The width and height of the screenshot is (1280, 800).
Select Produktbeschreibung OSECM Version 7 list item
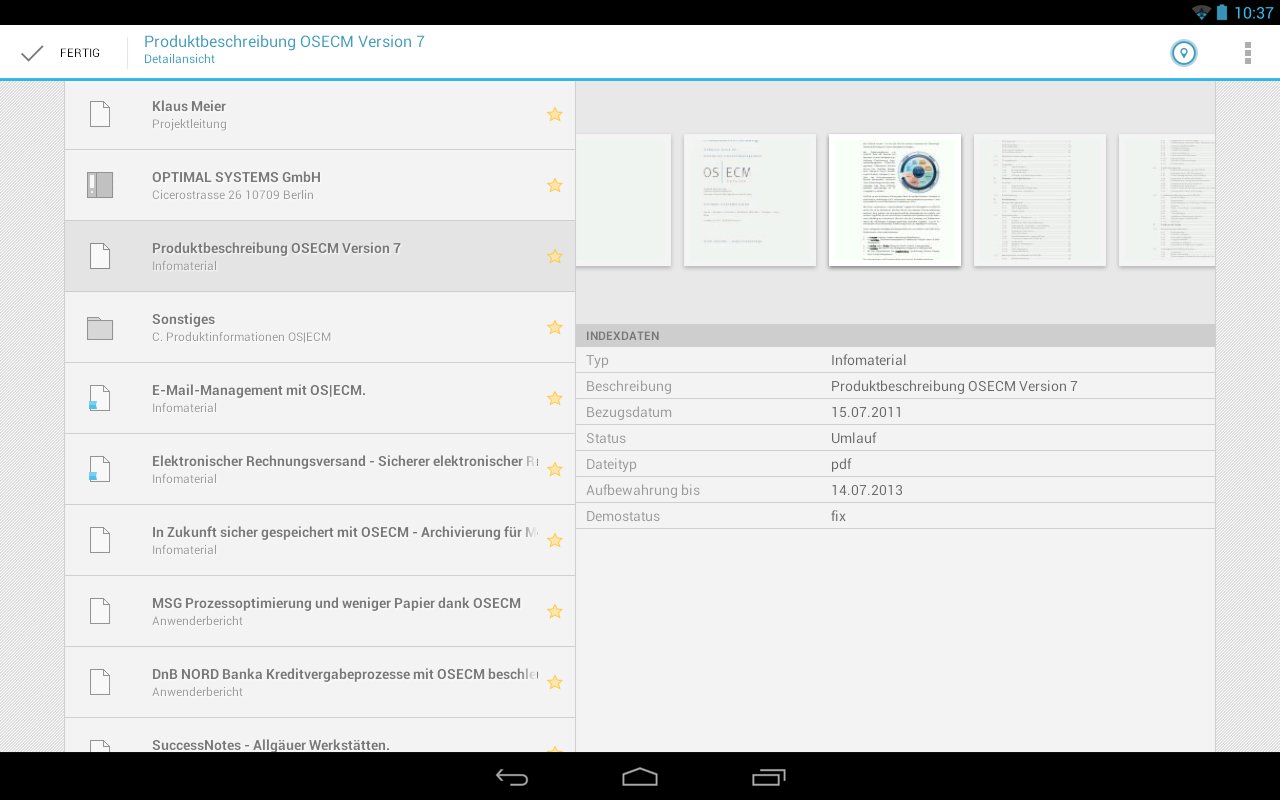[320, 257]
